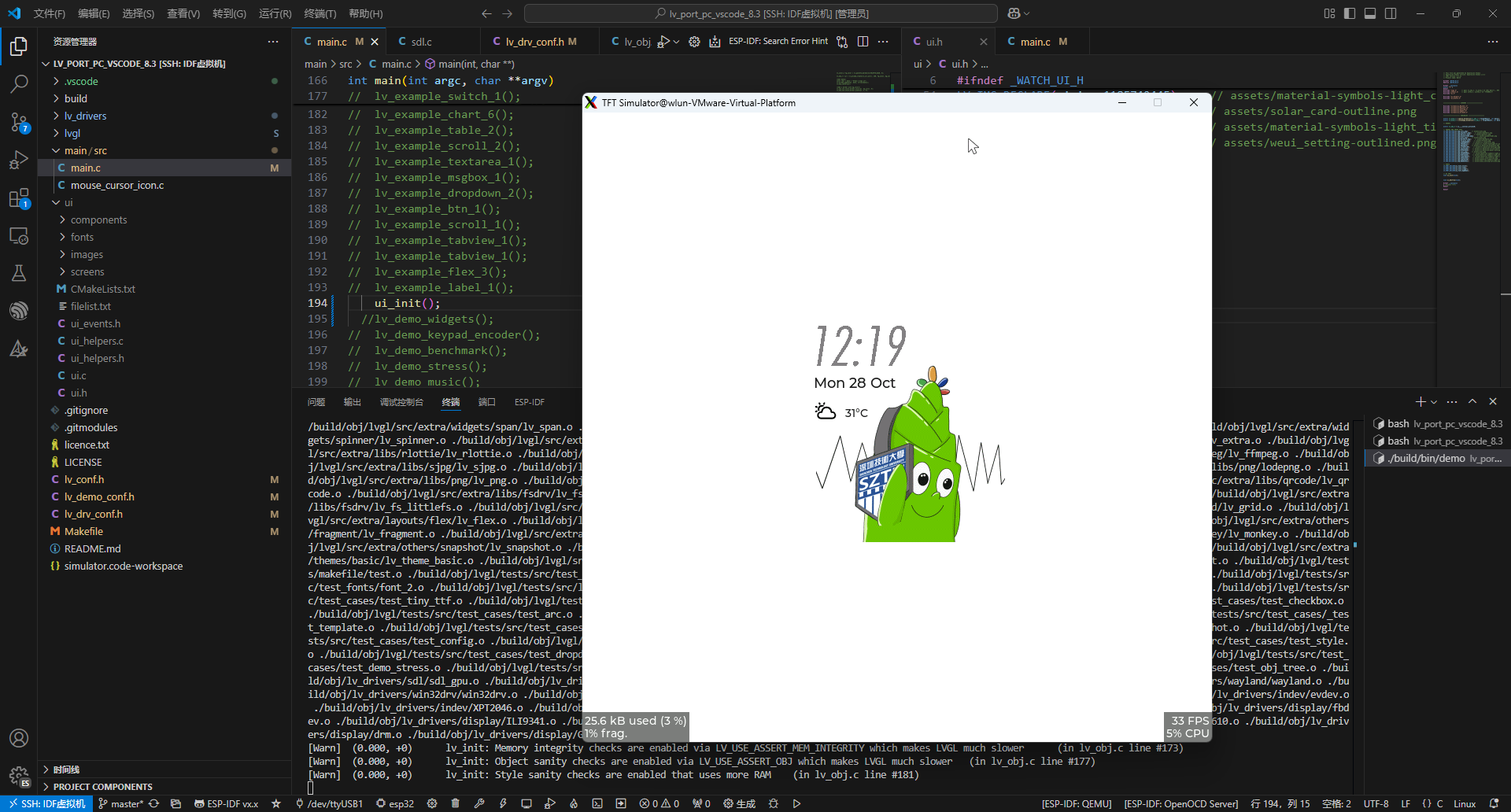The width and height of the screenshot is (1511, 812).
Task: Click the ESP-IDF build, flash and monitor flame icon
Action: point(574,803)
